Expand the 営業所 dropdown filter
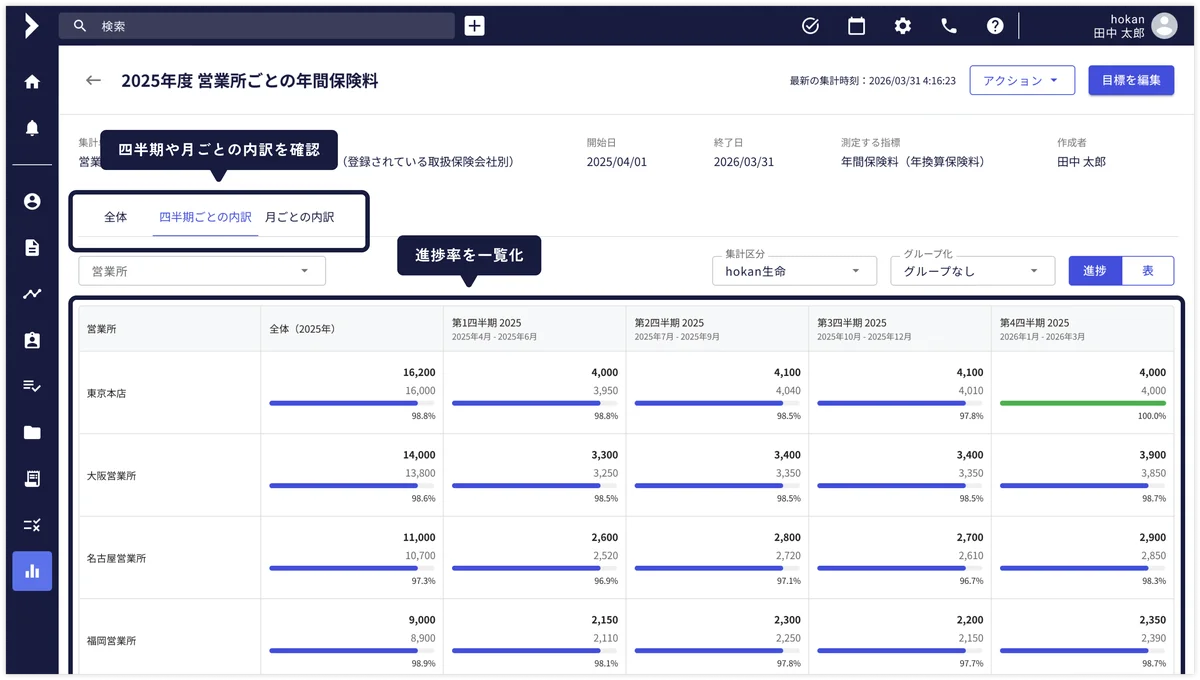Screen dimensions: 1200x680 pos(200,270)
